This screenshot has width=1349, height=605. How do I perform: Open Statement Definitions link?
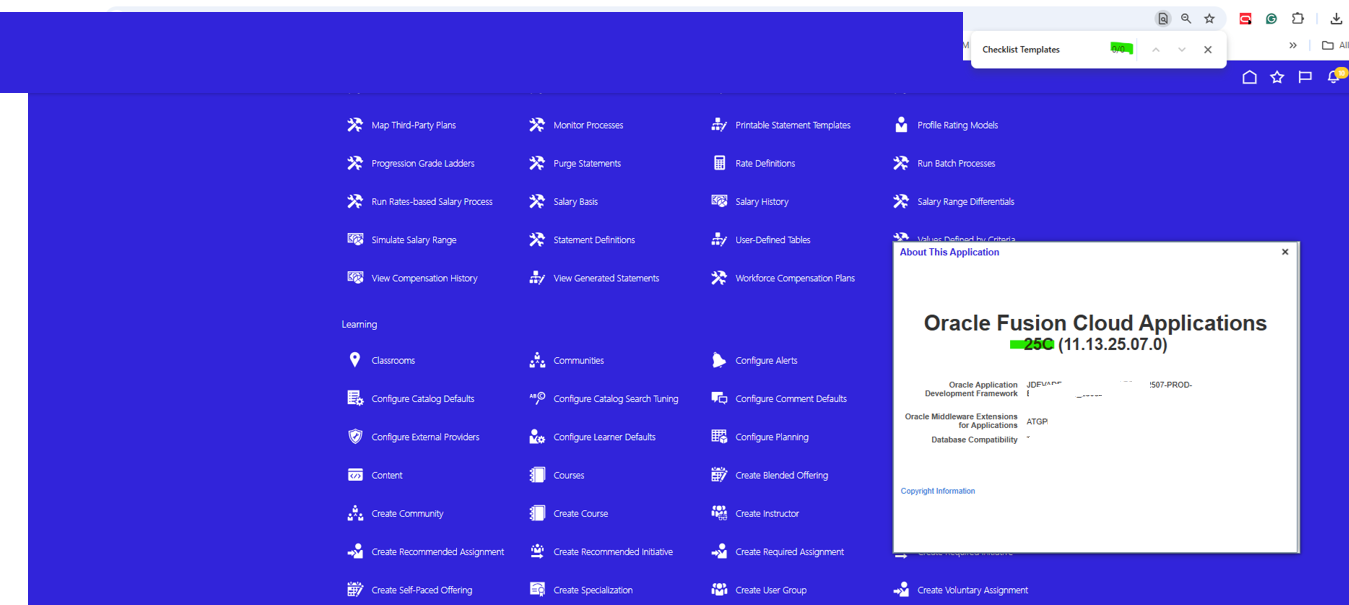pos(594,240)
